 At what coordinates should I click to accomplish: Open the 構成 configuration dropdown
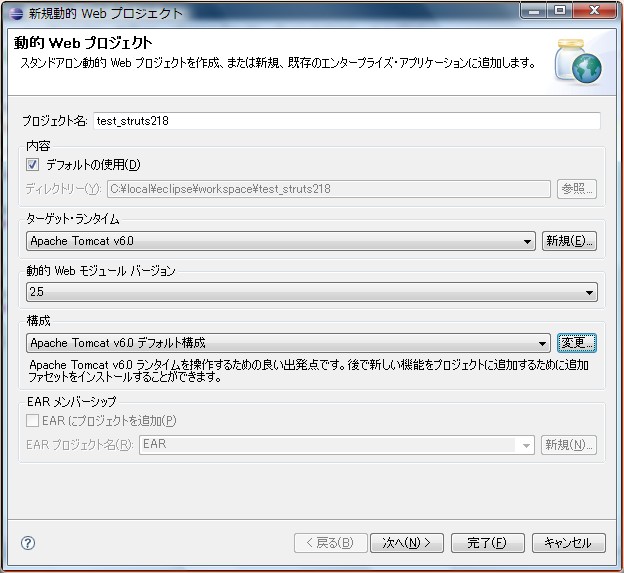point(288,343)
